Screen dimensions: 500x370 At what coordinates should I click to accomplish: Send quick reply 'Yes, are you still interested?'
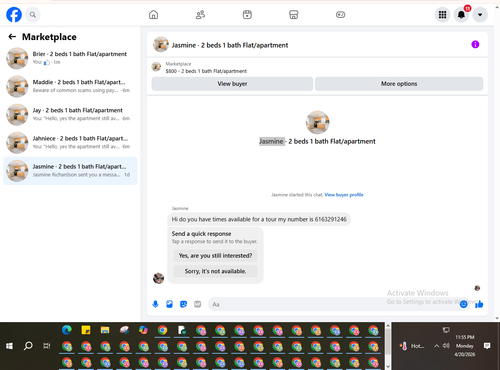[215, 256]
